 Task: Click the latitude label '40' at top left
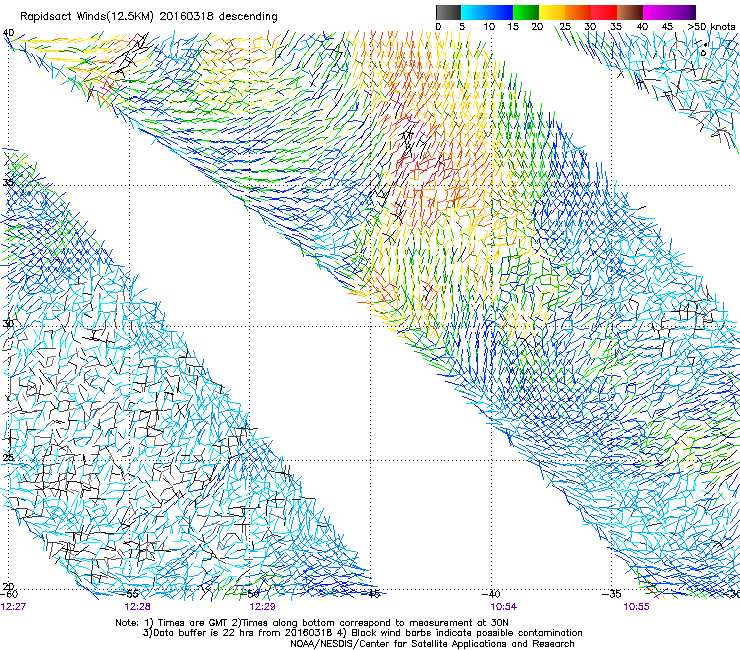tap(8, 33)
